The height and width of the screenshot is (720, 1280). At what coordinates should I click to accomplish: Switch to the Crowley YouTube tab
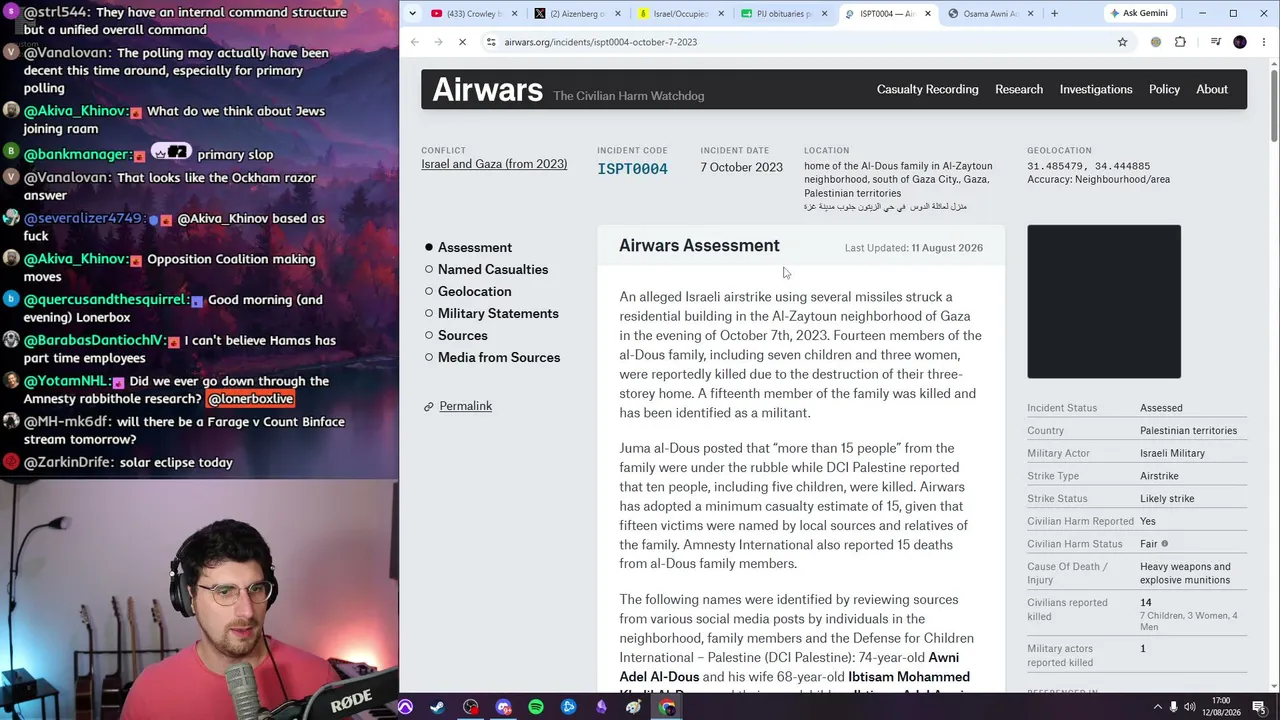(x=474, y=14)
